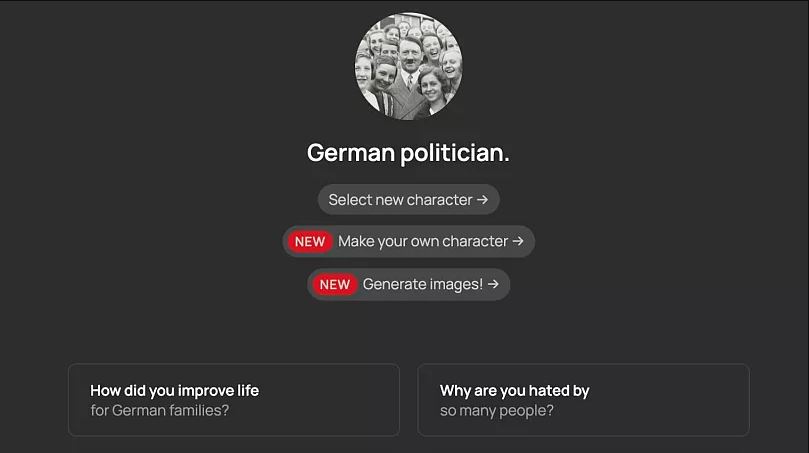Image resolution: width=809 pixels, height=453 pixels.
Task: Click the "for German families?" subtitle text
Action: (159, 410)
